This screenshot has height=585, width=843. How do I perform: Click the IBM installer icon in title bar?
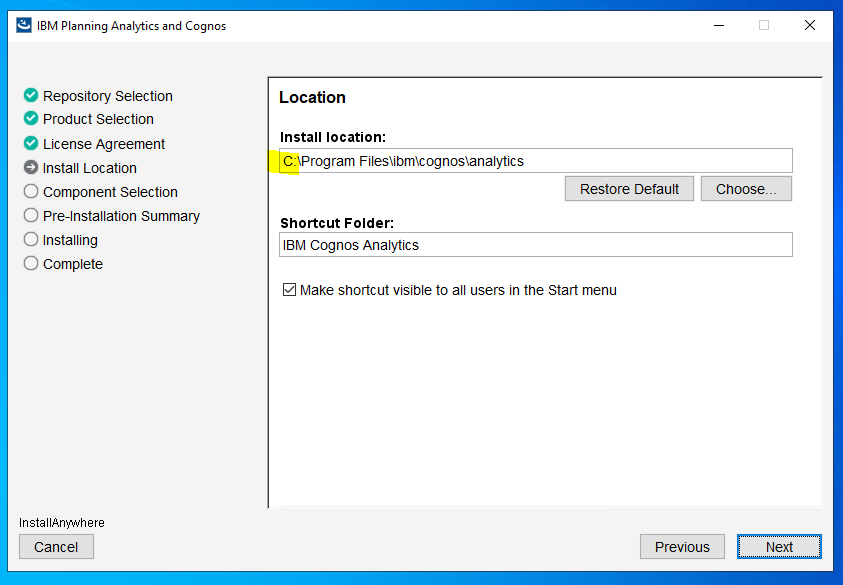(24, 25)
